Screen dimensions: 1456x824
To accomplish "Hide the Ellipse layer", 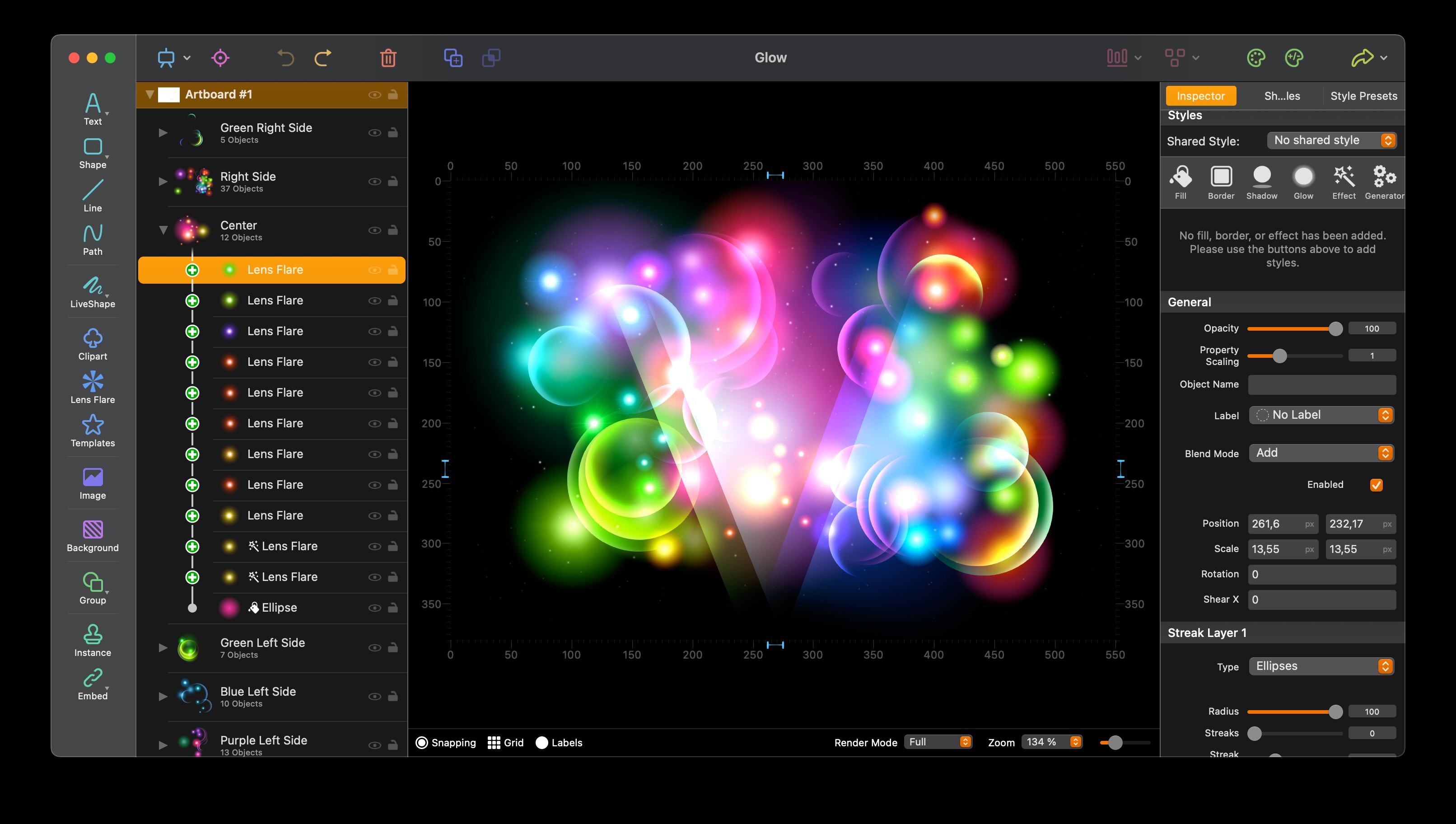I will tap(374, 608).
